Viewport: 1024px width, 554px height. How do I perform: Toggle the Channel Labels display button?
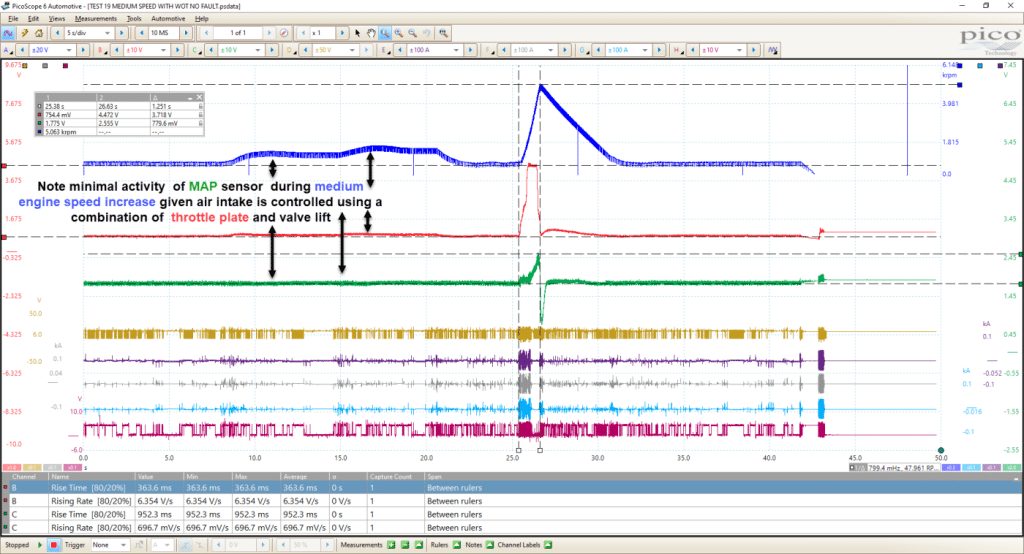pos(548,545)
